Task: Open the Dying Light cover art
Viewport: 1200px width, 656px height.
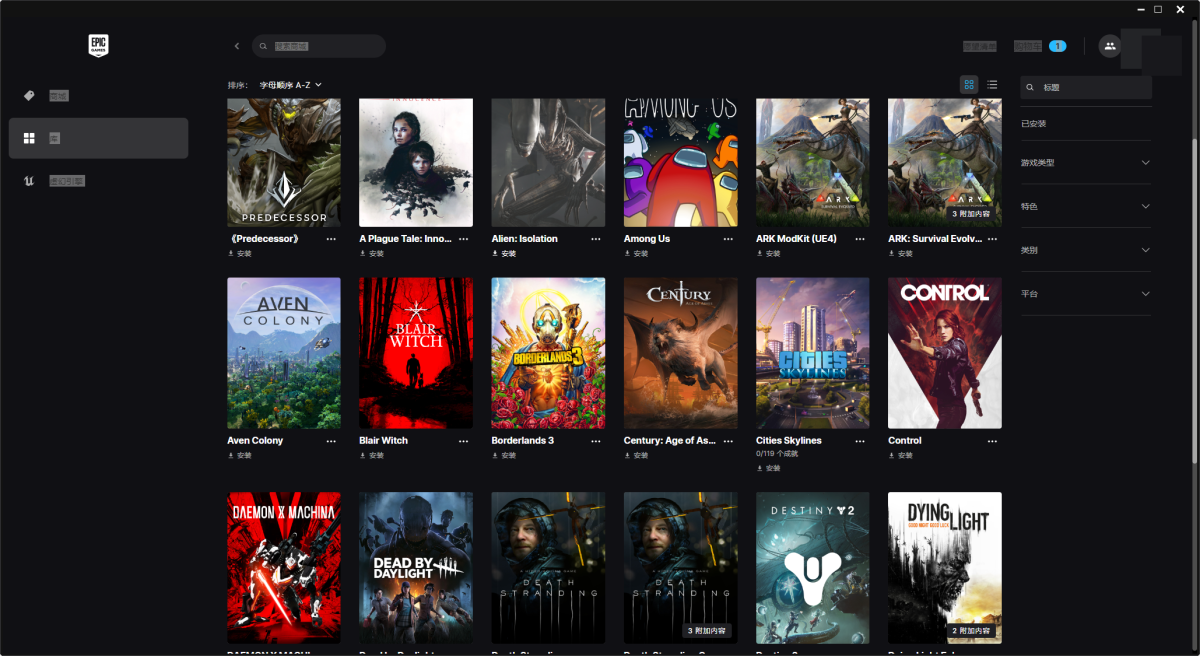Action: [x=945, y=567]
